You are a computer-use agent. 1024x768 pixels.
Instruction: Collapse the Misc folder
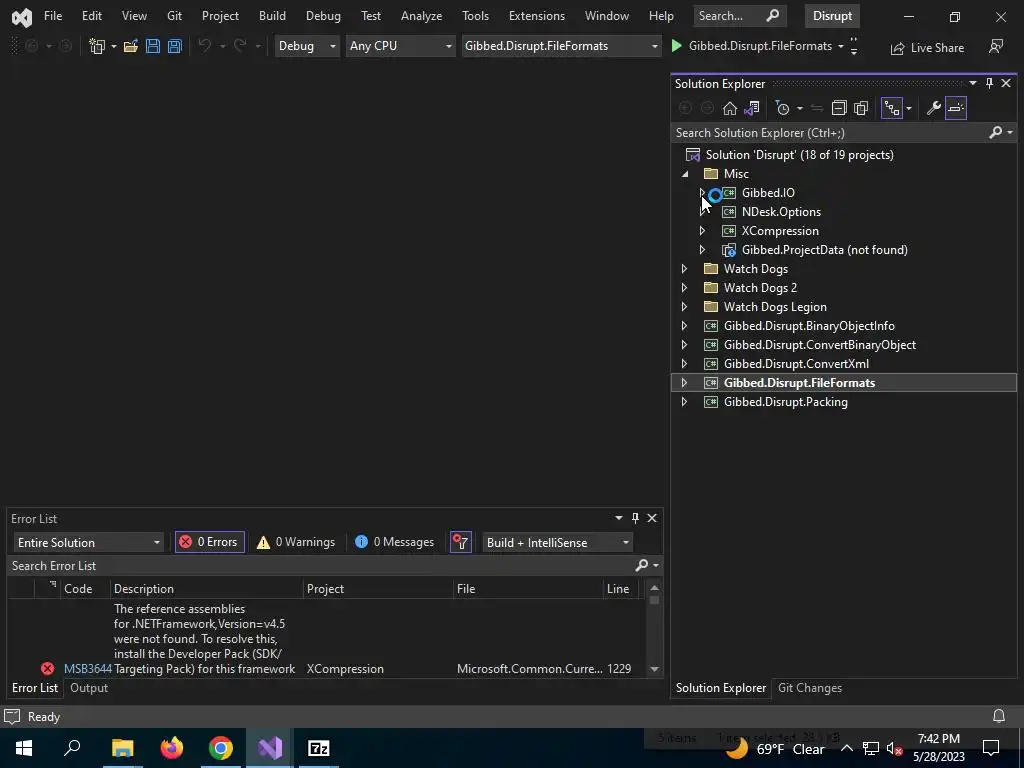click(685, 174)
